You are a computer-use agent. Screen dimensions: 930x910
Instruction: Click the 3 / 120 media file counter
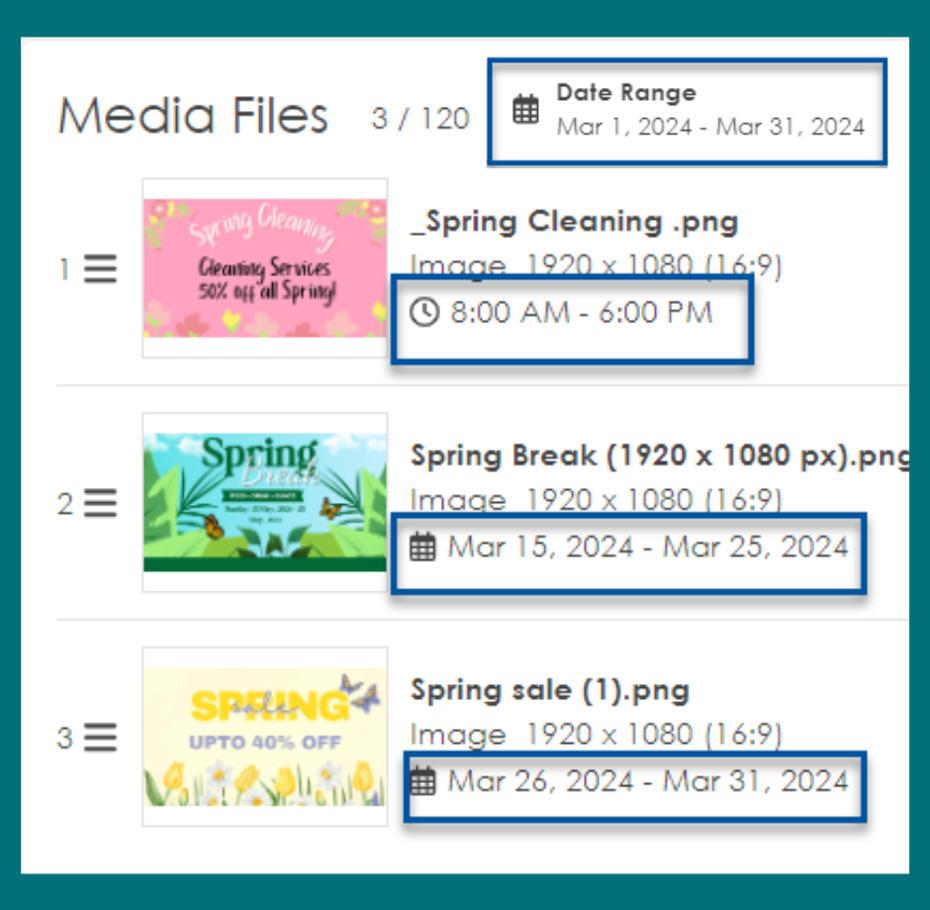[x=420, y=119]
